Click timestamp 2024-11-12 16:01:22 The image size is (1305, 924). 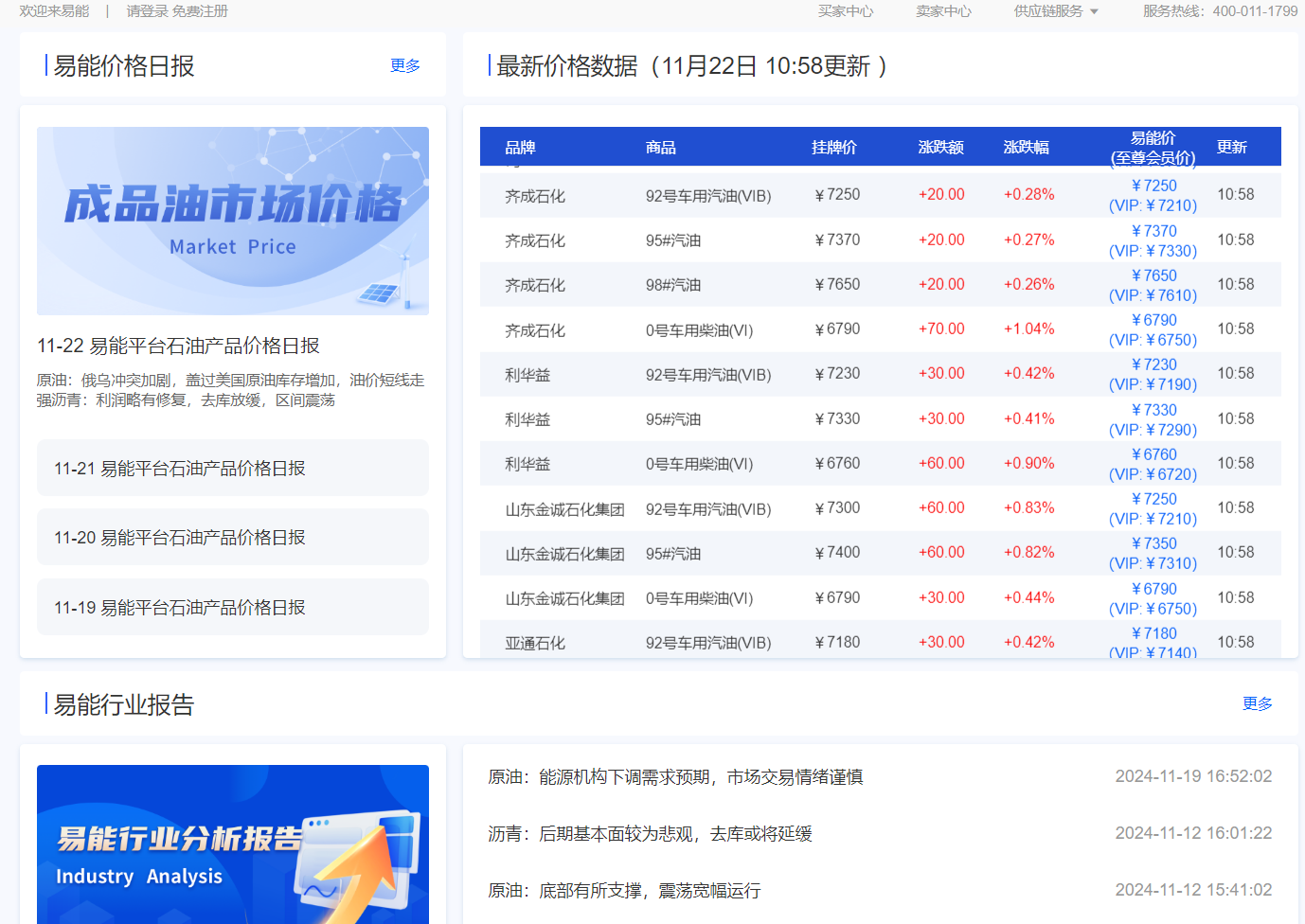(x=1193, y=833)
